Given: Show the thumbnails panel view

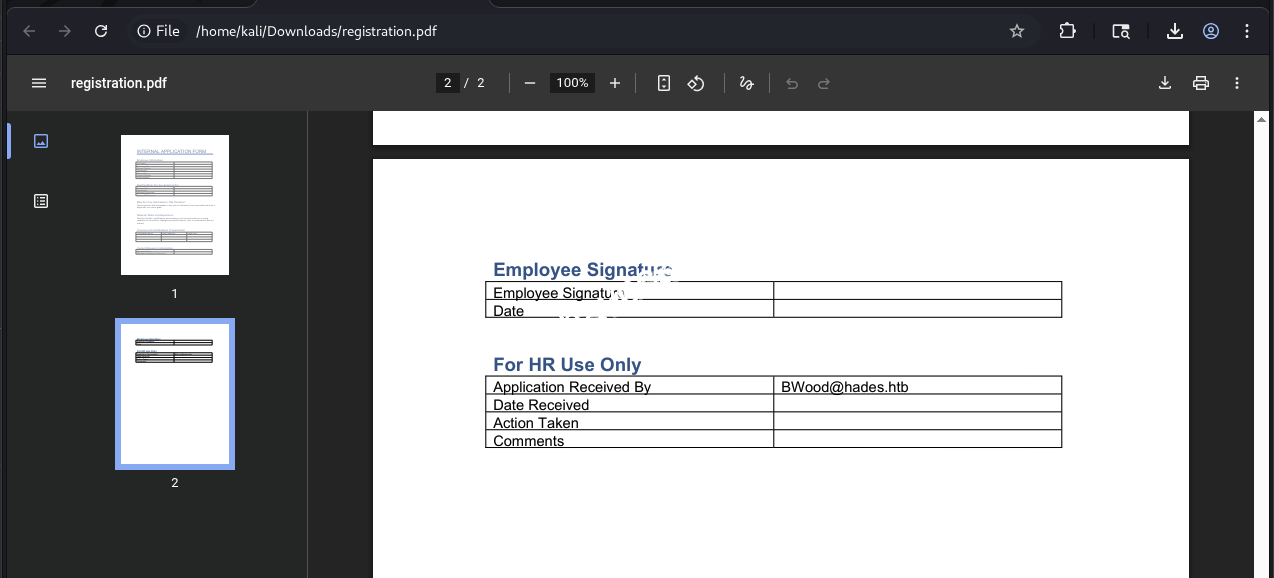Looking at the screenshot, I should pos(40,140).
